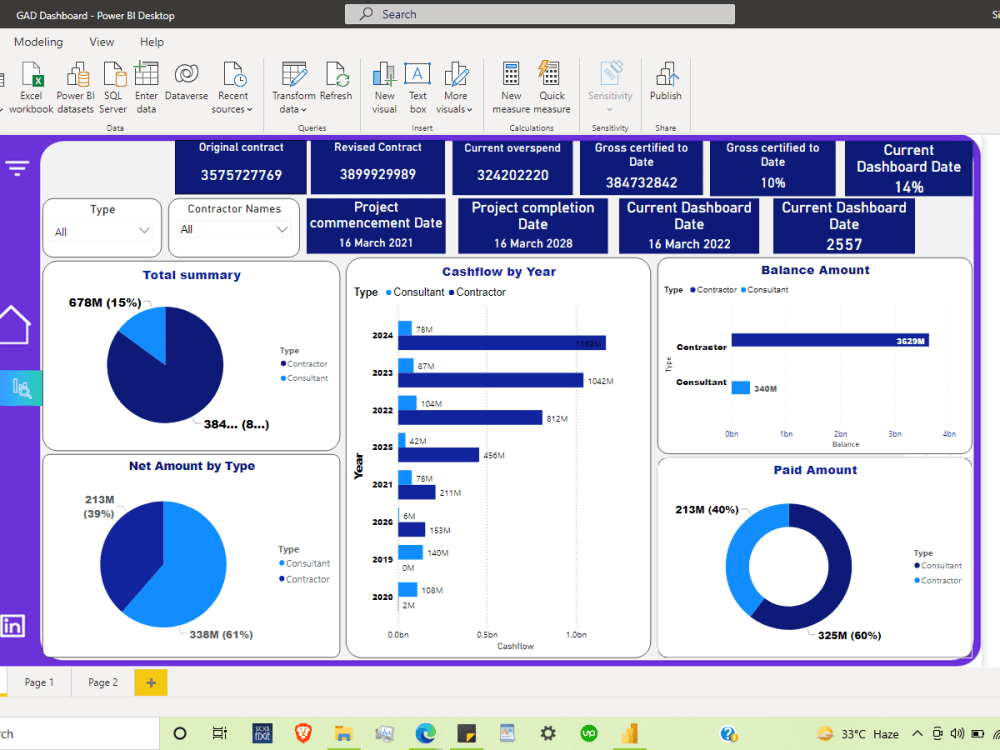1000x750 pixels.
Task: Switch to the View ribbon tab
Action: pos(101,42)
